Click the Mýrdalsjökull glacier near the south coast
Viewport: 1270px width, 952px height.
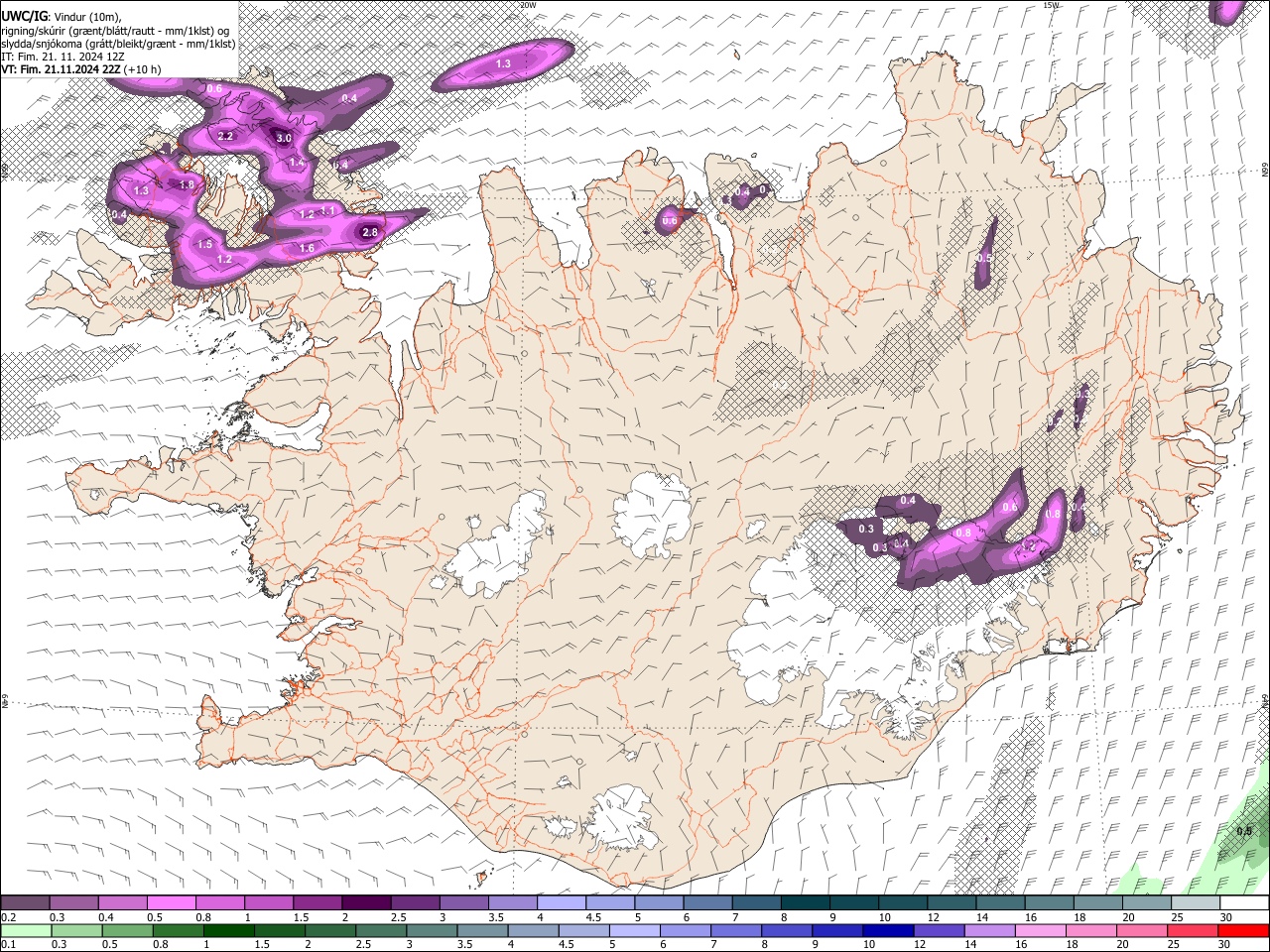pos(621,819)
